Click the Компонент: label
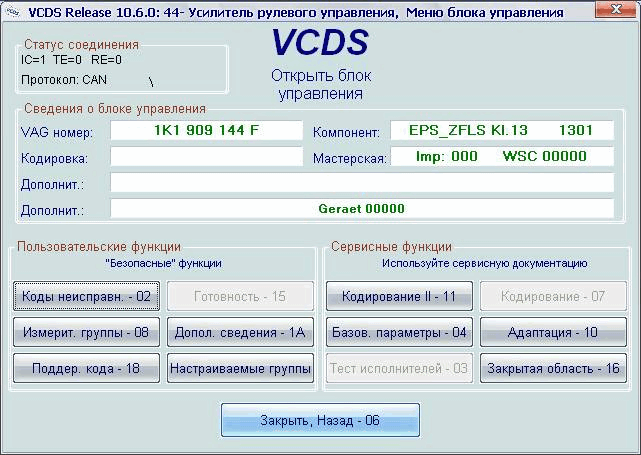 coord(346,132)
